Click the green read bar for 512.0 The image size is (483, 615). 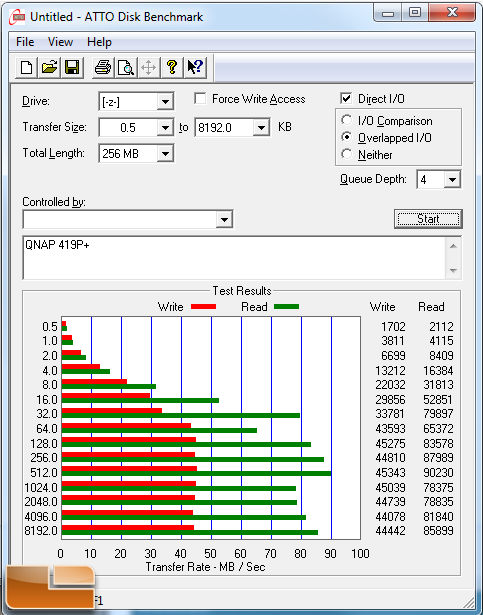click(x=197, y=474)
